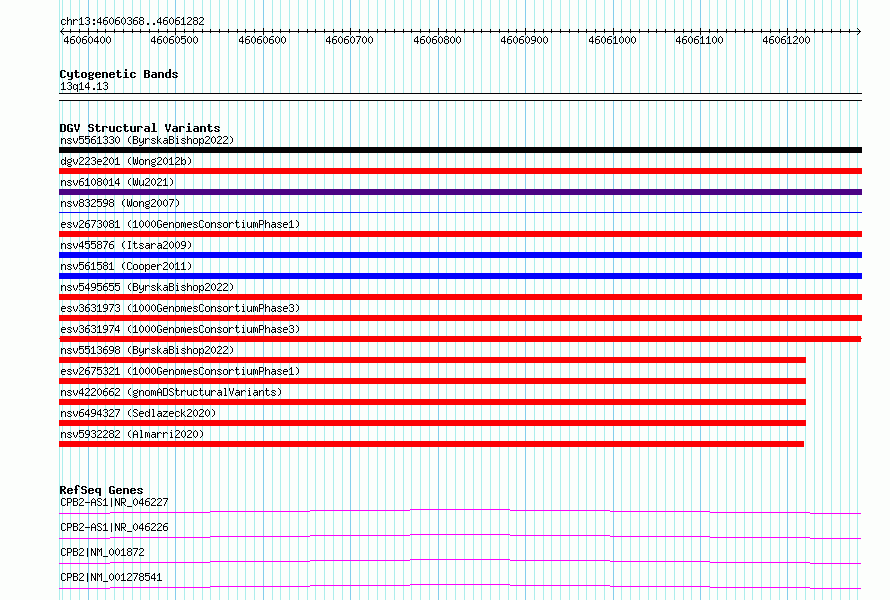The image size is (890, 600).
Task: Click the red bar for nsv5932282
Action: pyautogui.click(x=431, y=444)
